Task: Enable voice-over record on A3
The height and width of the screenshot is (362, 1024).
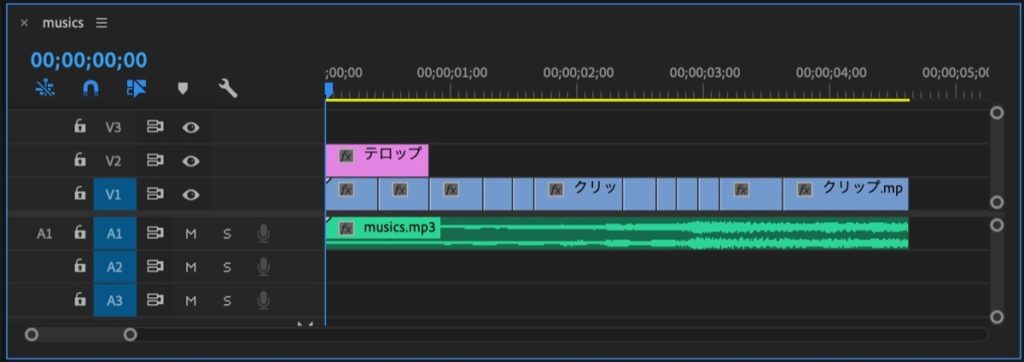Action: 263,301
